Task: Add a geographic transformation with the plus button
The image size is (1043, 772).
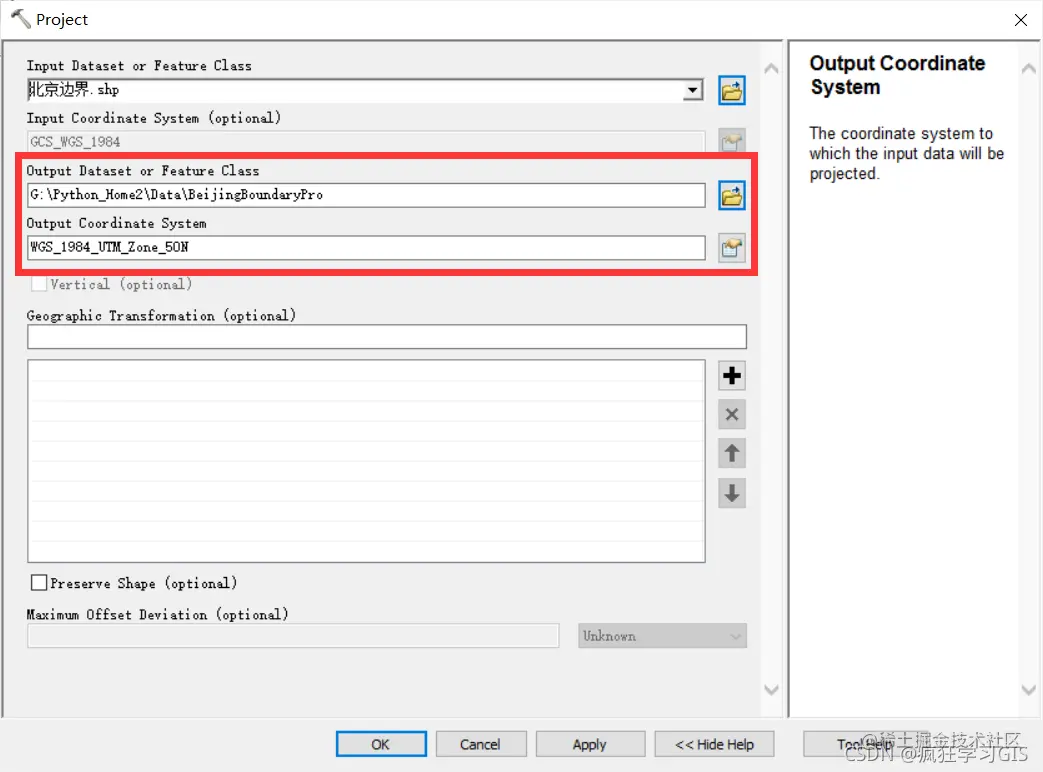Action: coord(732,376)
